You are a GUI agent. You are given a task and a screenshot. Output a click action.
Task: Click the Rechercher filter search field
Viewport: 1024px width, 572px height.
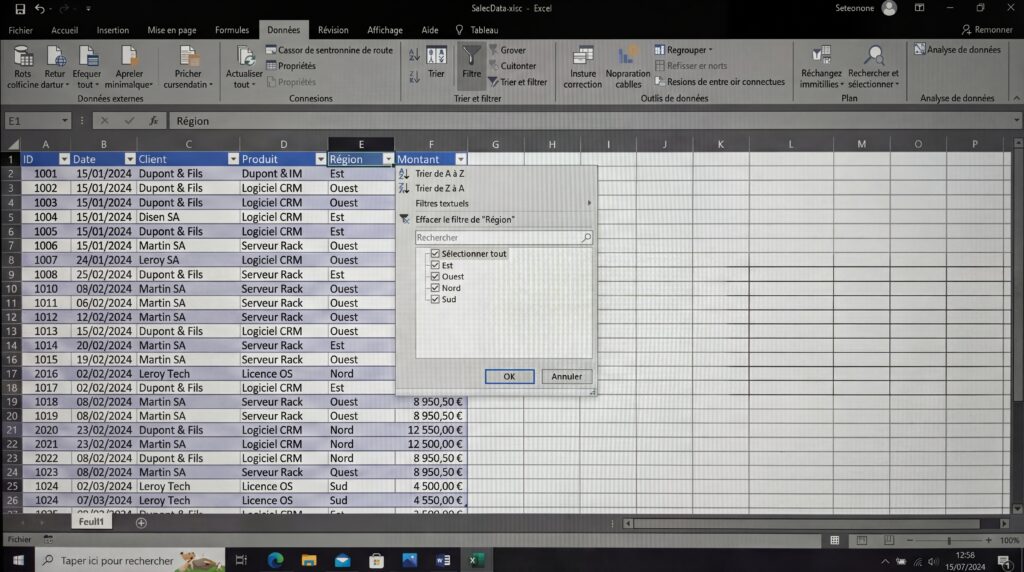(x=504, y=238)
